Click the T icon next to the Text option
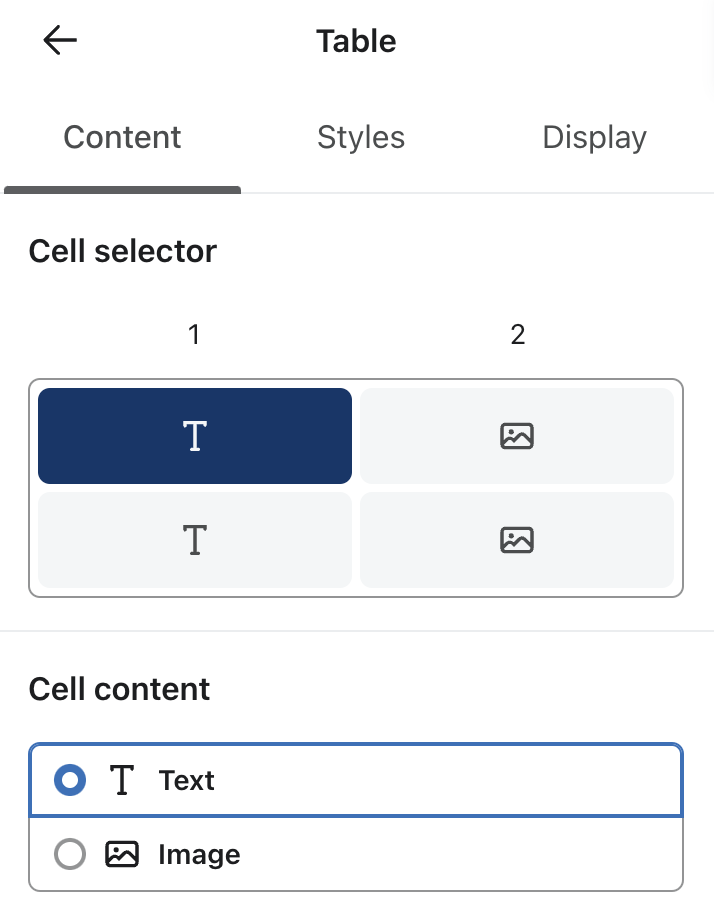714x920 pixels. click(x=121, y=779)
